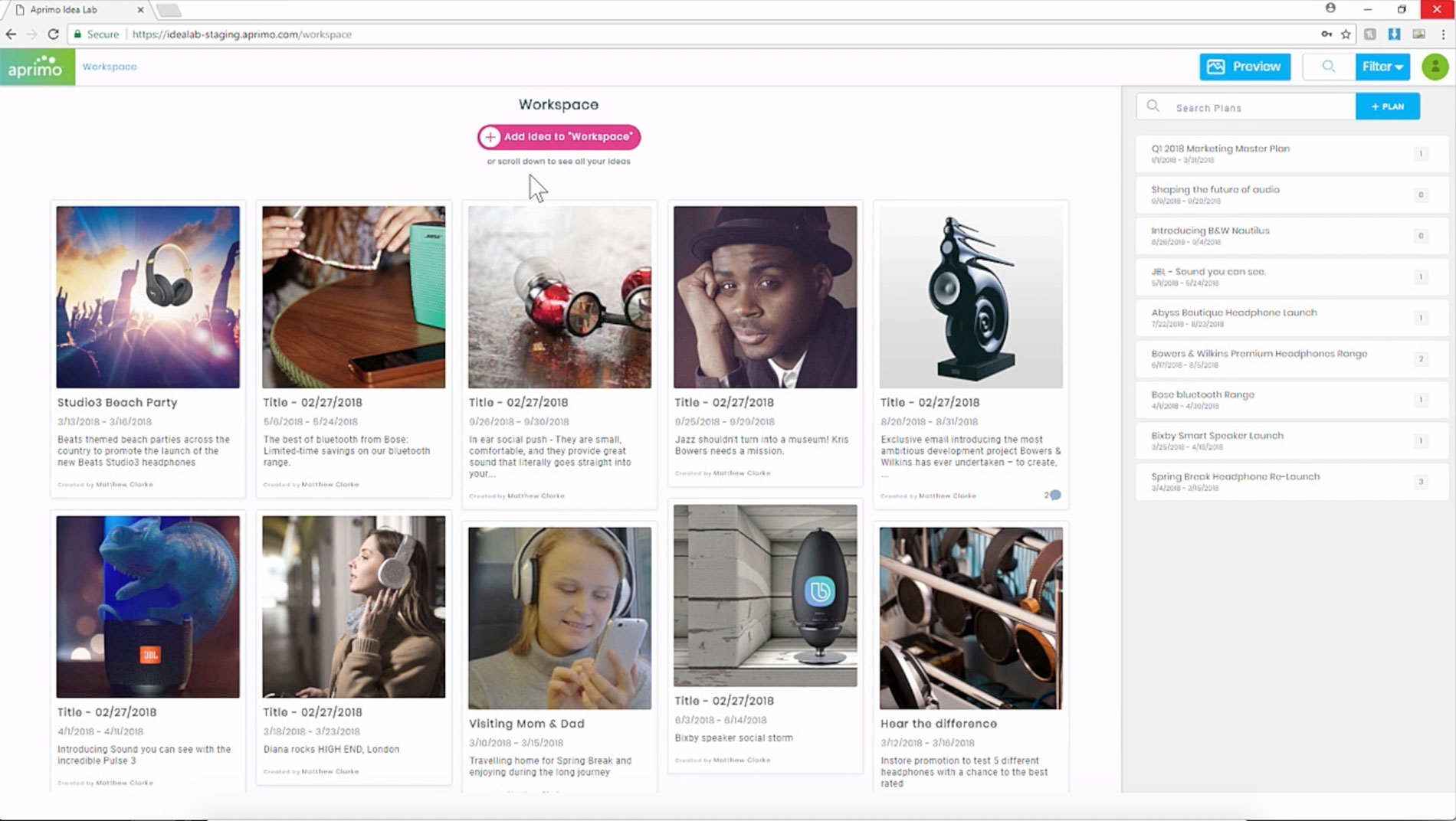Click the Hear the difference title
Screen dimensions: 1456x821
click(x=939, y=724)
